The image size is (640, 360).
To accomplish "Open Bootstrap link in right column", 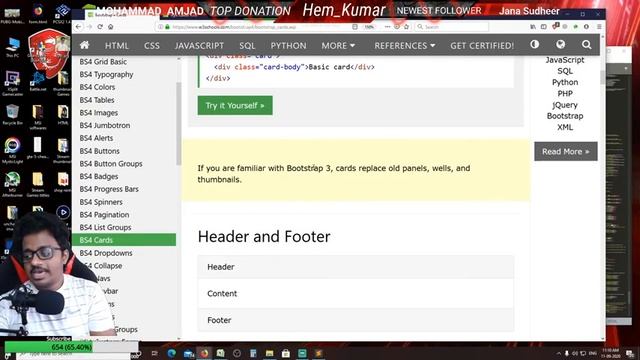I will coord(565,116).
